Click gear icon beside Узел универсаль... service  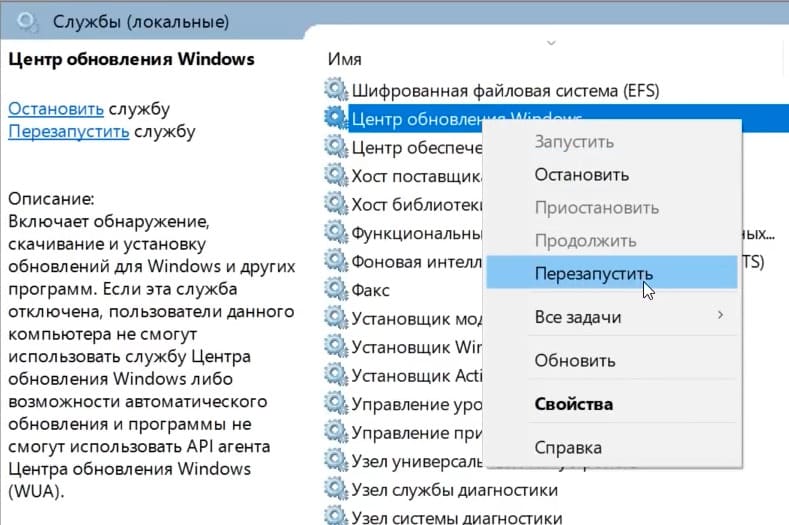(336, 461)
